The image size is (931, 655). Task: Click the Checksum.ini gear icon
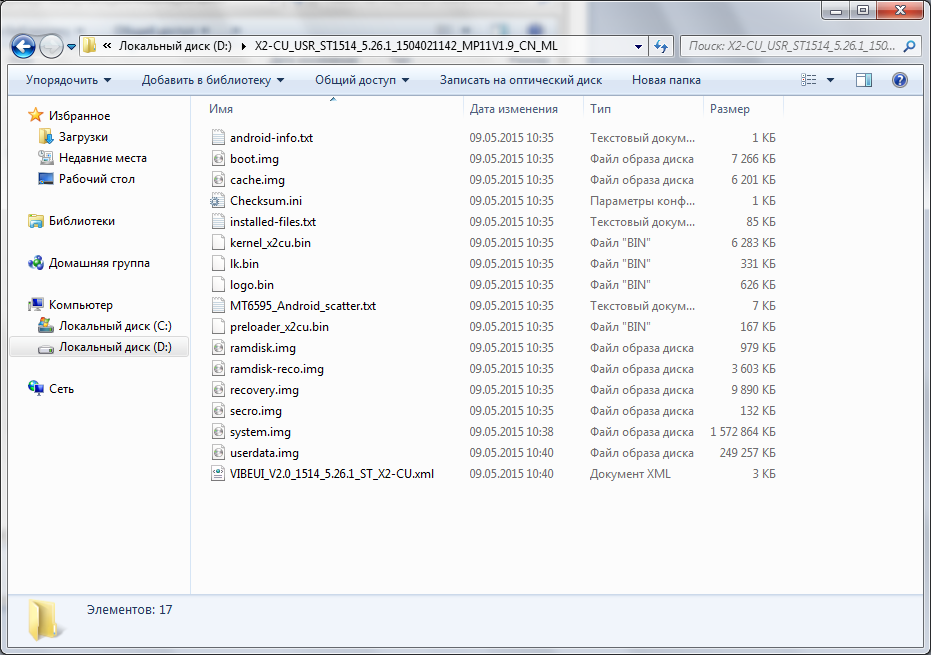(x=218, y=201)
